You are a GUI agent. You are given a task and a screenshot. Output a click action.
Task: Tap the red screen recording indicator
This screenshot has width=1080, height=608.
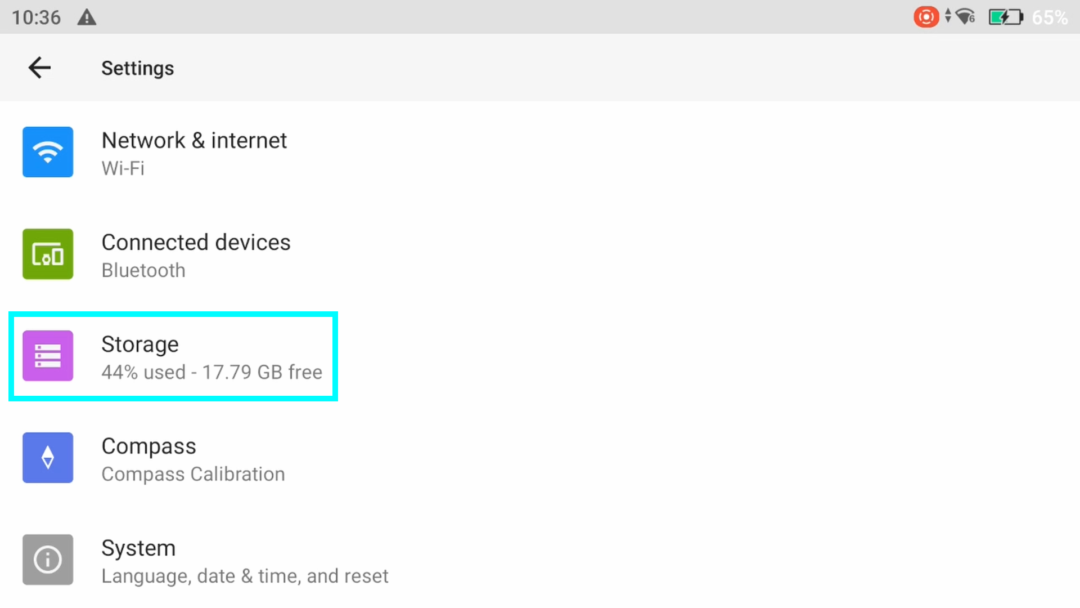(926, 17)
